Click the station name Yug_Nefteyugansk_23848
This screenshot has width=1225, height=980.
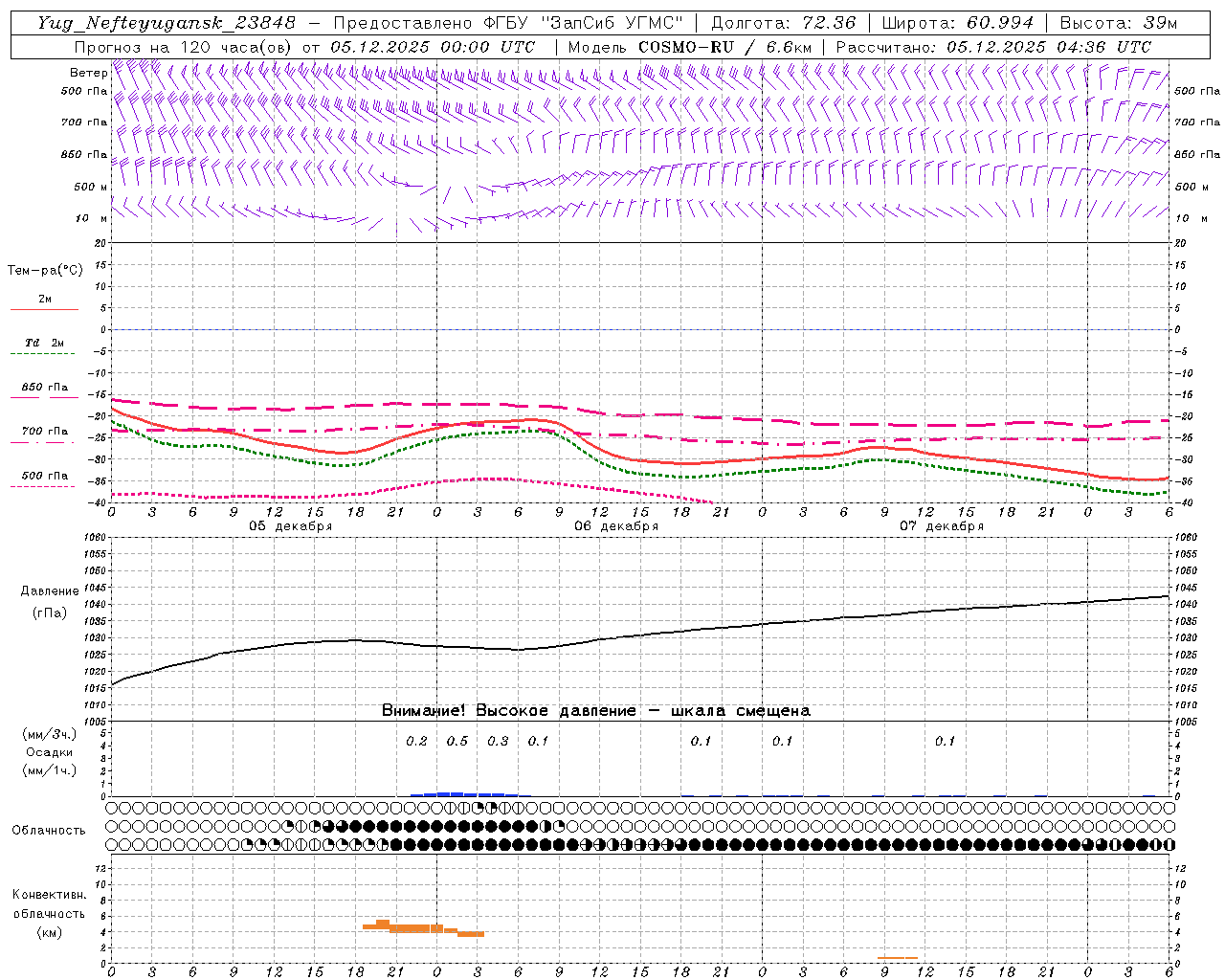166,23
